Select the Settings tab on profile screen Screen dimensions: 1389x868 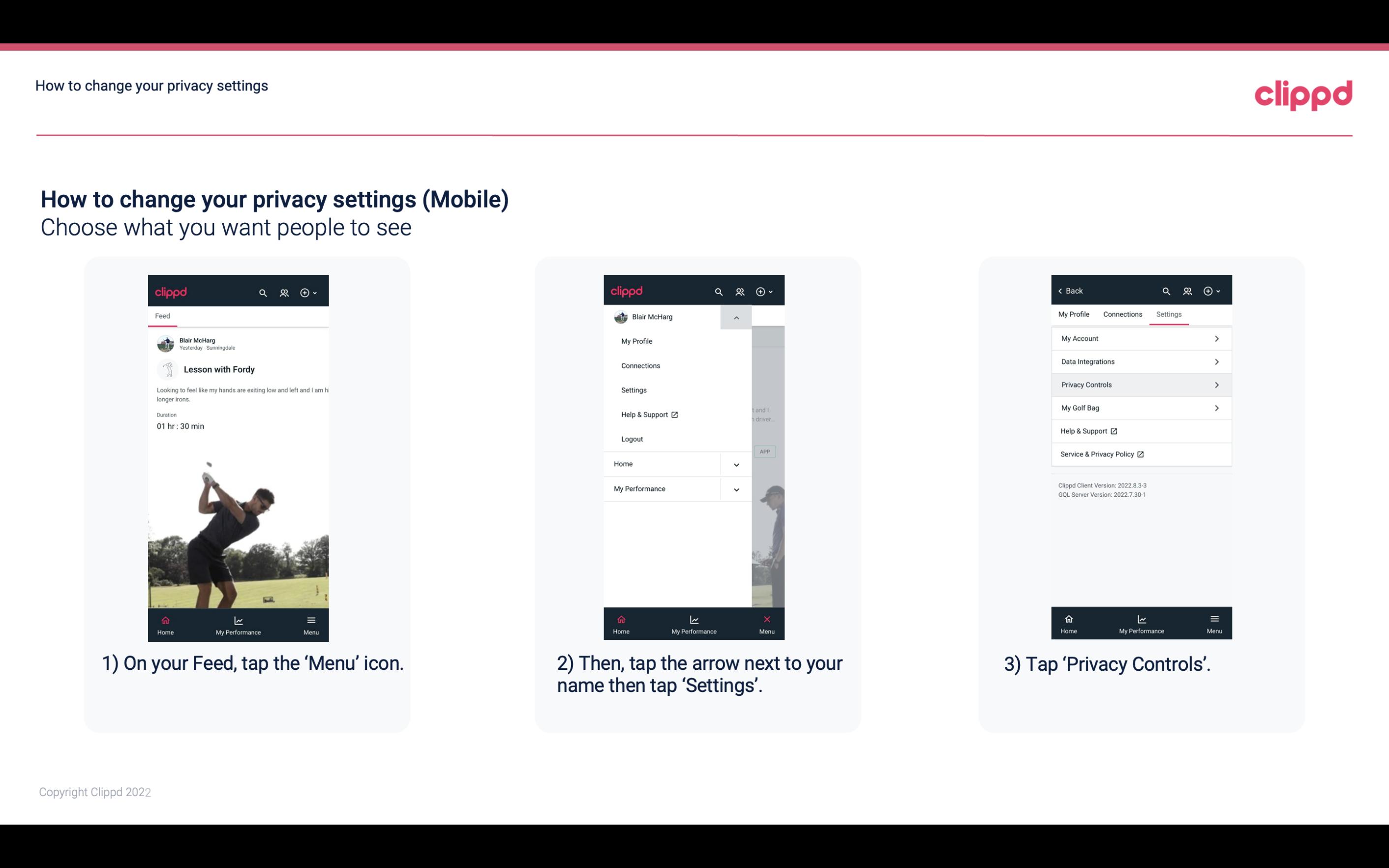[x=1168, y=314]
